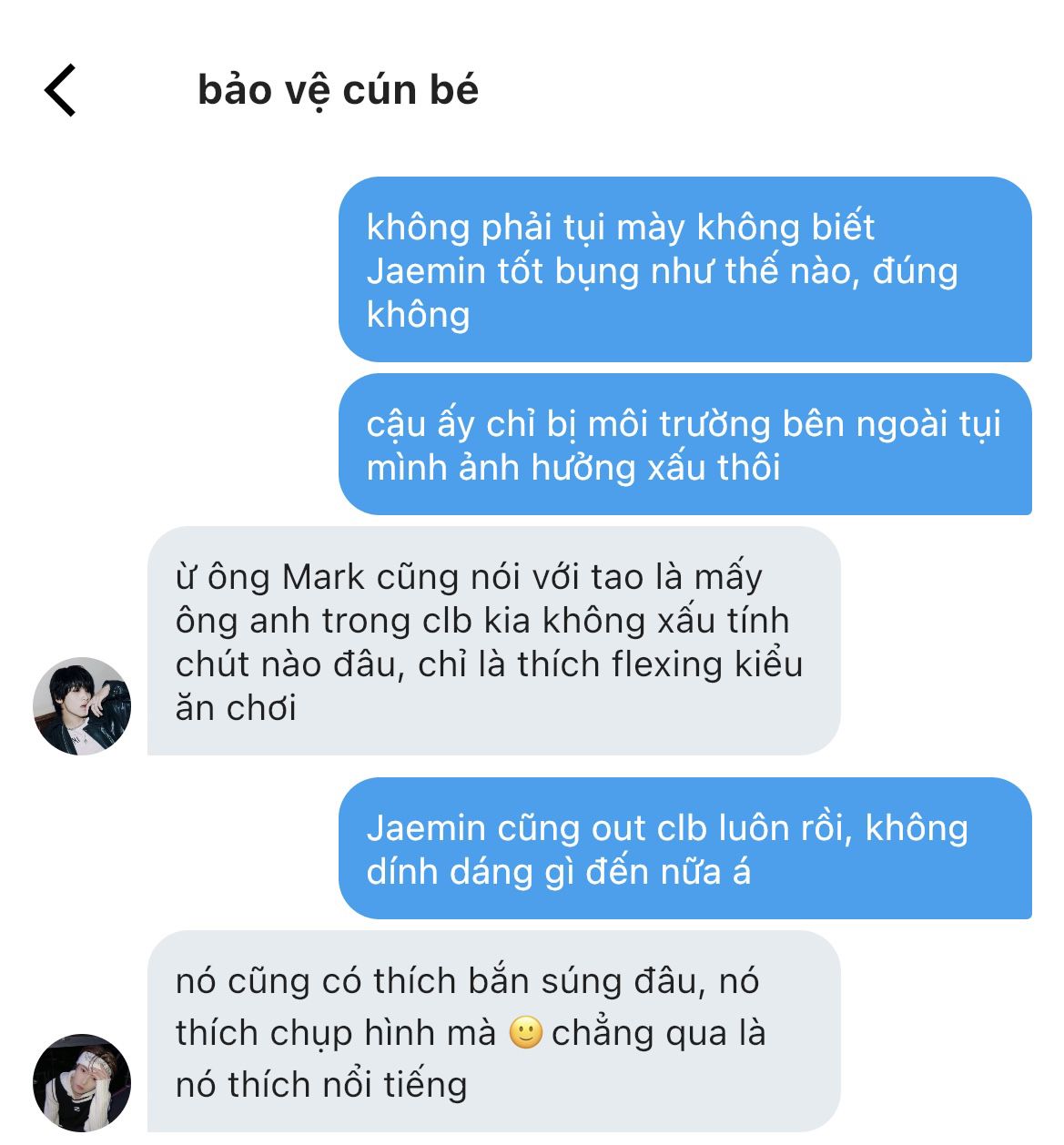The height and width of the screenshot is (1145, 1064).
Task: Go back using the left chevron arrow
Action: (60, 90)
